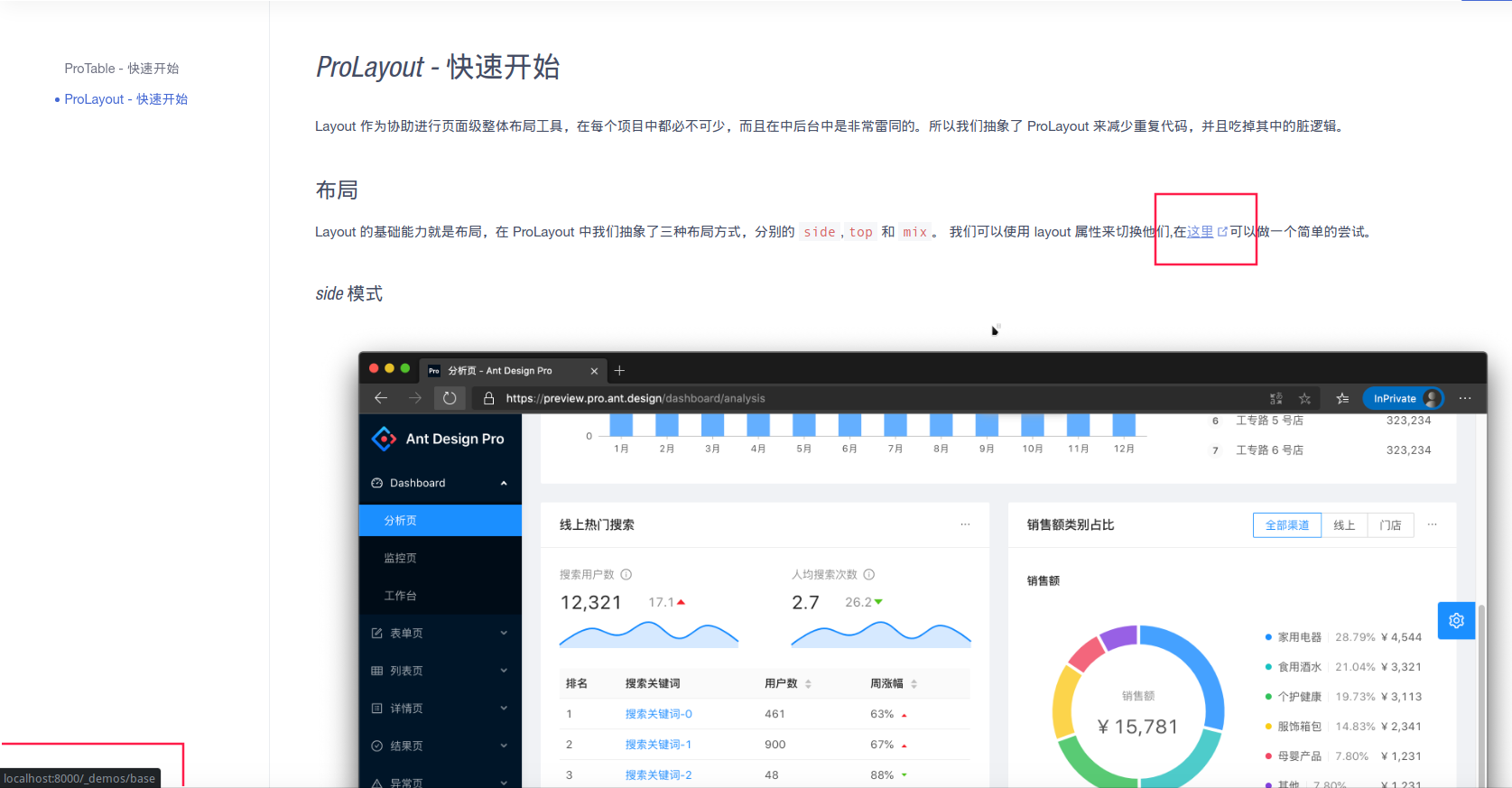This screenshot has width=1512, height=788.
Task: Open the ellipsis menu on 销售额类别占比 card
Action: 1432,524
